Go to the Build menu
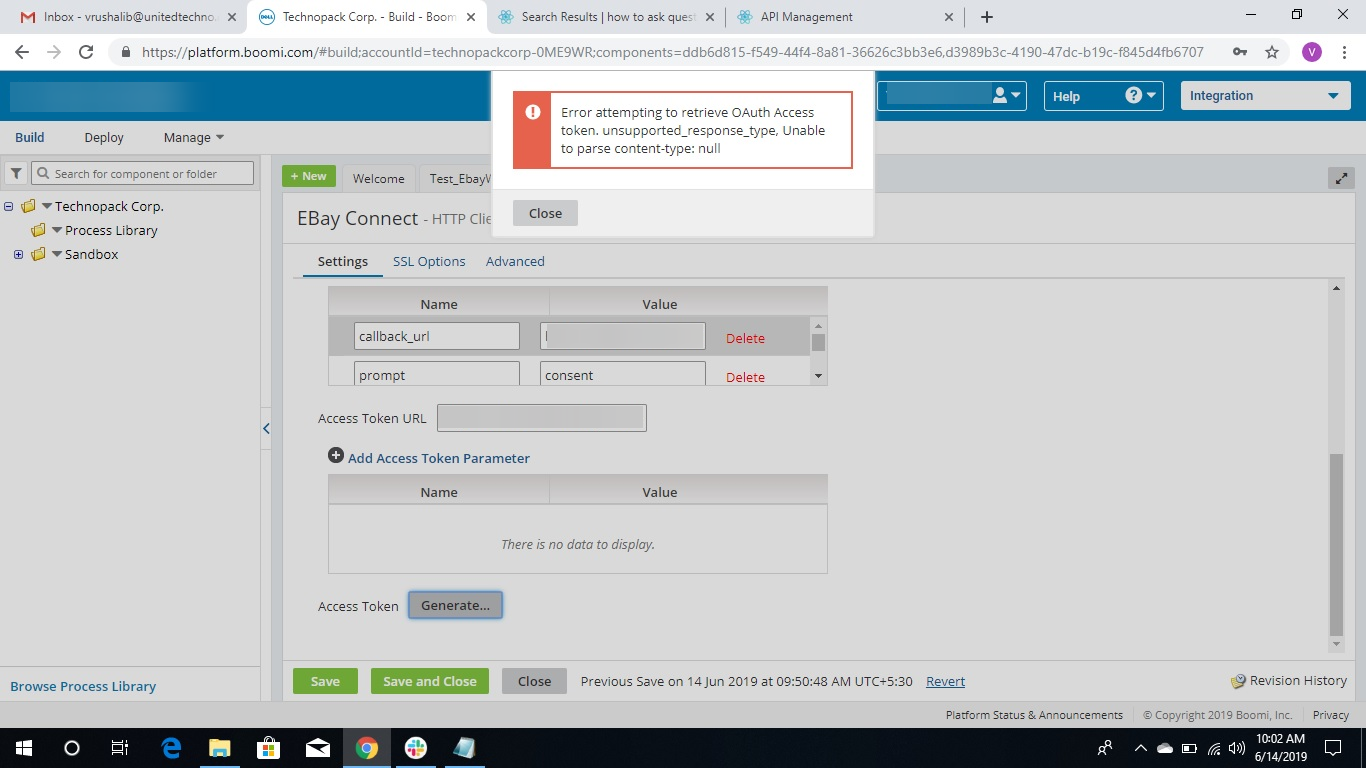This screenshot has height=768, width=1366. pyautogui.click(x=30, y=137)
